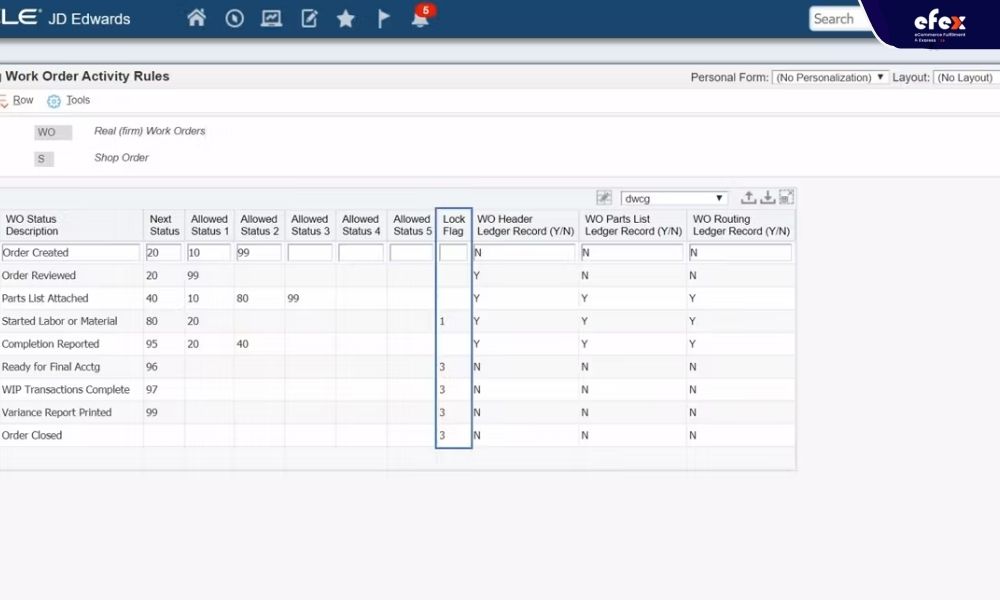Select the Started Labor or Material row
This screenshot has width=1000, height=600.
coord(59,321)
